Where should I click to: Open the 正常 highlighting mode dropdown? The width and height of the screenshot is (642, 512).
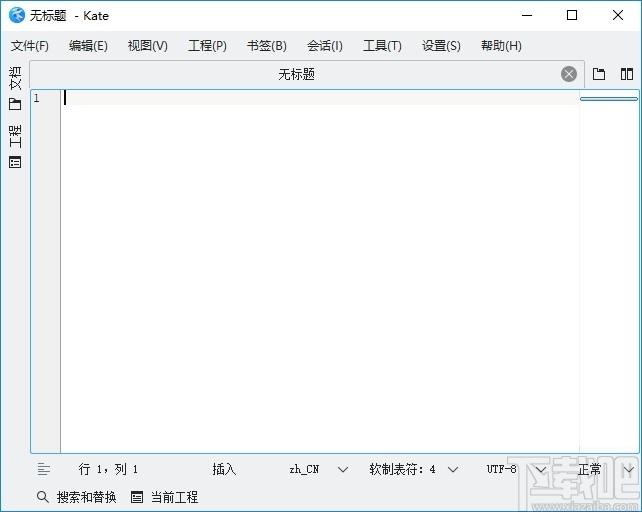point(606,469)
